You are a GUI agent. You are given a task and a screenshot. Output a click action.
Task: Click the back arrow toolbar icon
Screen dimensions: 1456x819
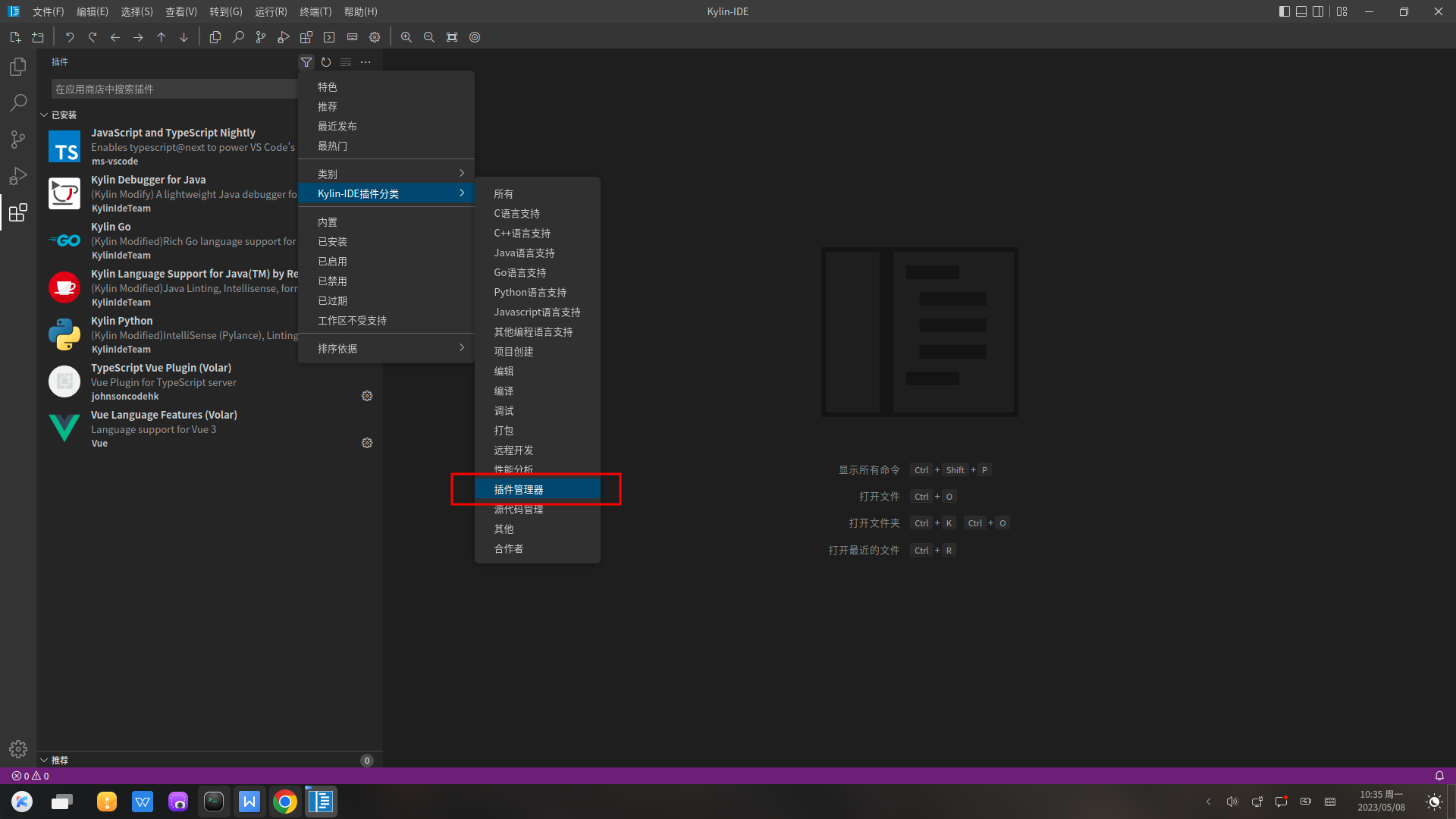[x=115, y=37]
